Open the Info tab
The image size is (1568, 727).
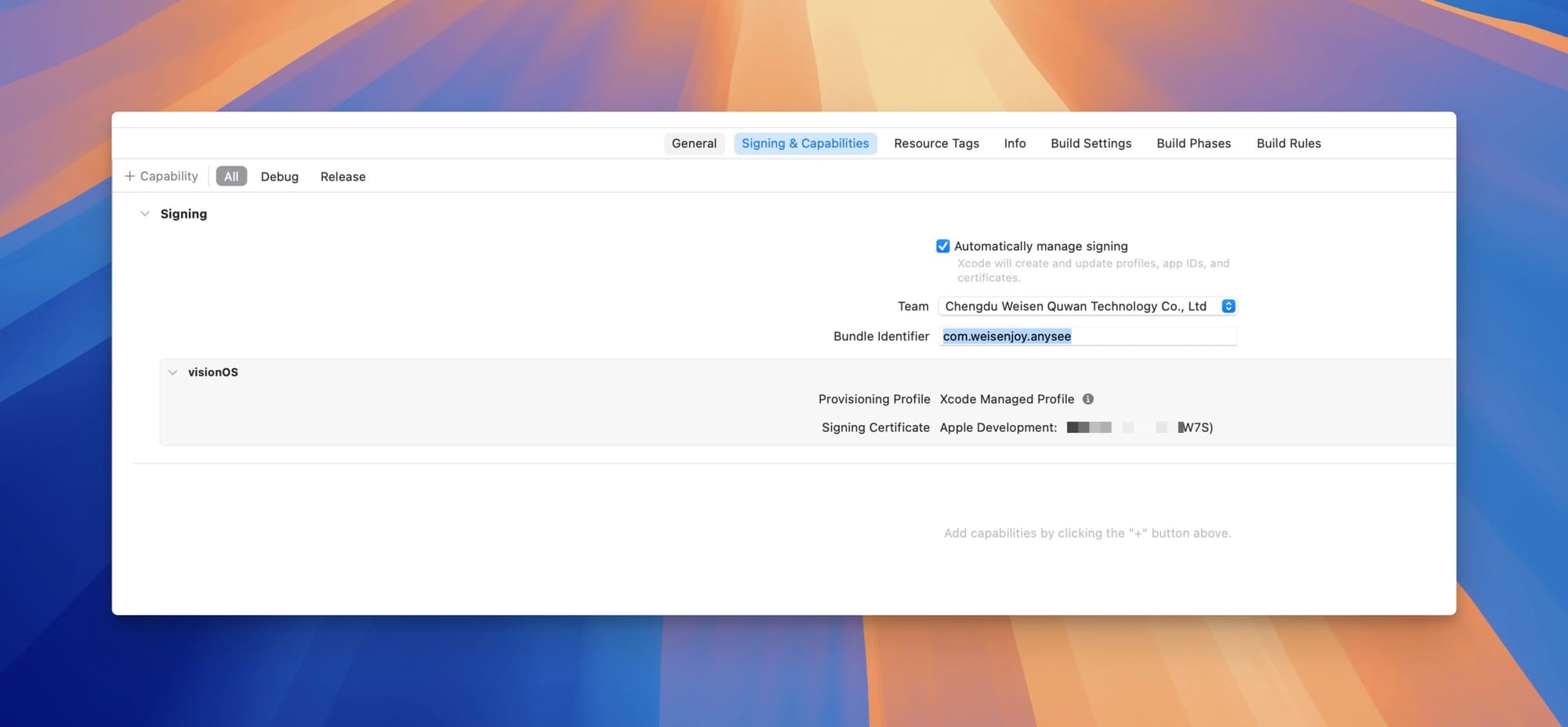(x=1014, y=144)
